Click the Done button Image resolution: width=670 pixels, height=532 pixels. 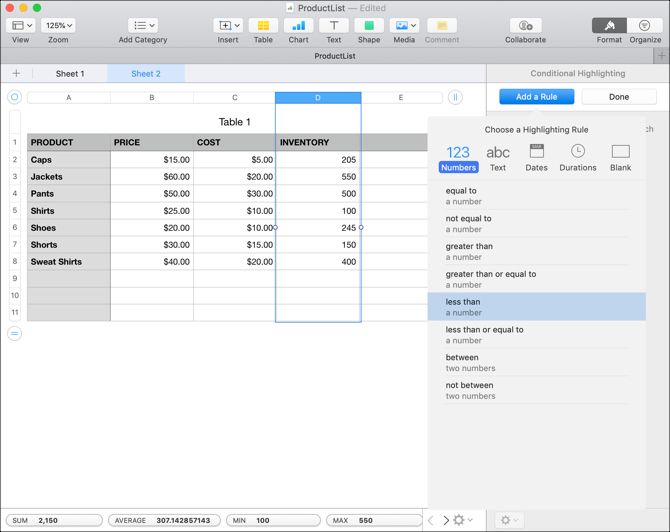pyautogui.click(x=619, y=97)
